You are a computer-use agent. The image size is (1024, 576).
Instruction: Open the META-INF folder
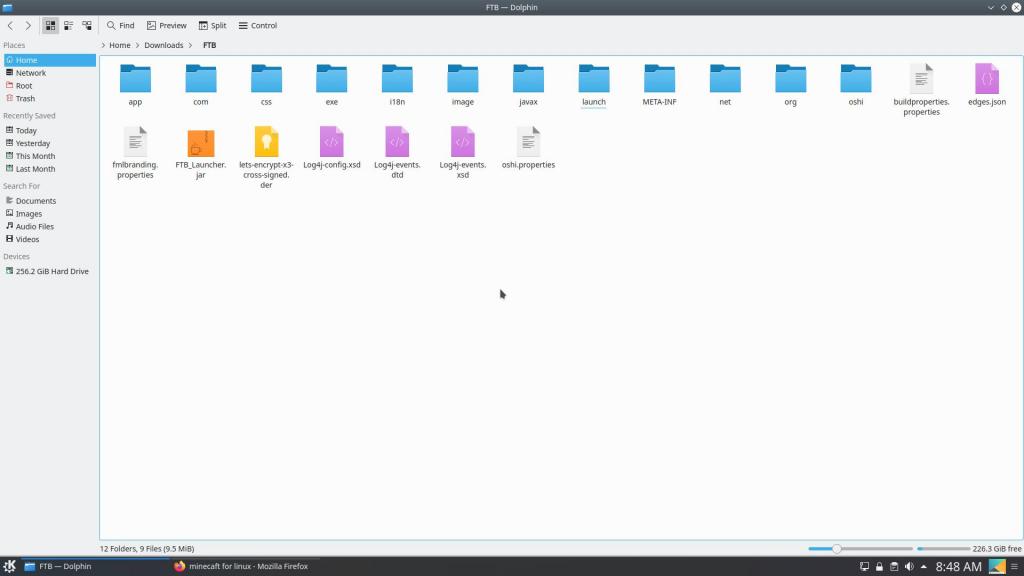click(x=659, y=80)
